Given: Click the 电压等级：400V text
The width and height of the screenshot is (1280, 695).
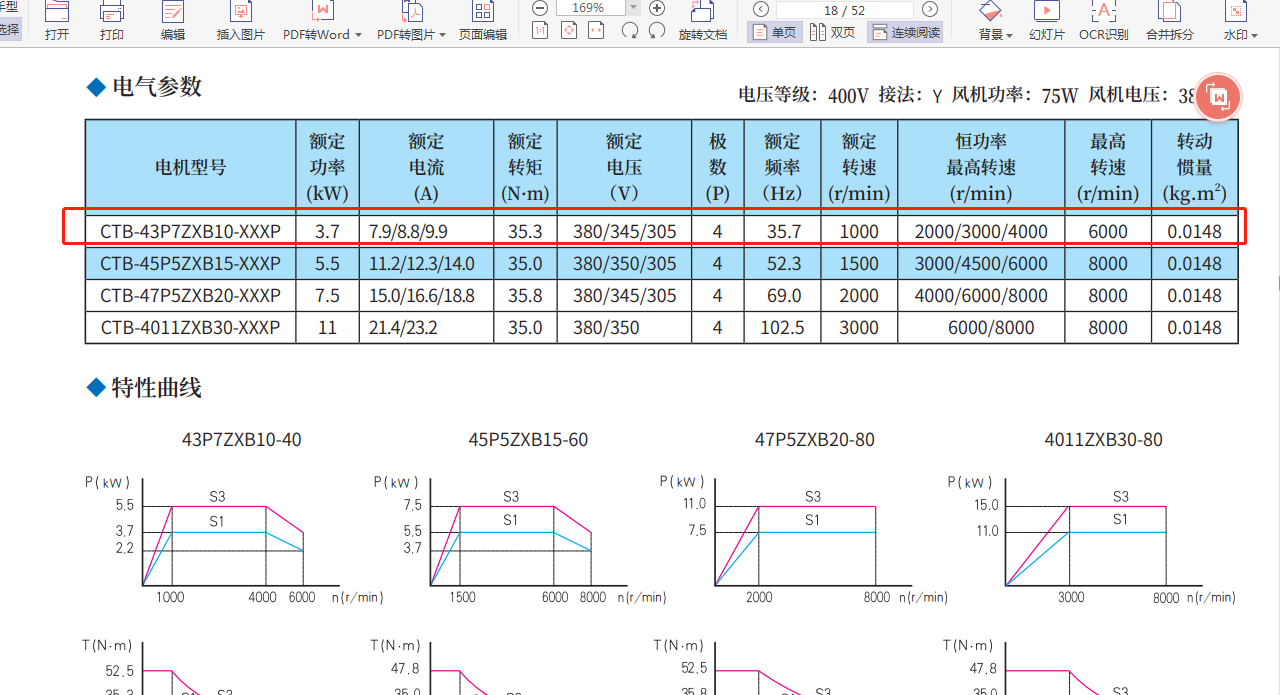Looking at the screenshot, I should [x=804, y=96].
